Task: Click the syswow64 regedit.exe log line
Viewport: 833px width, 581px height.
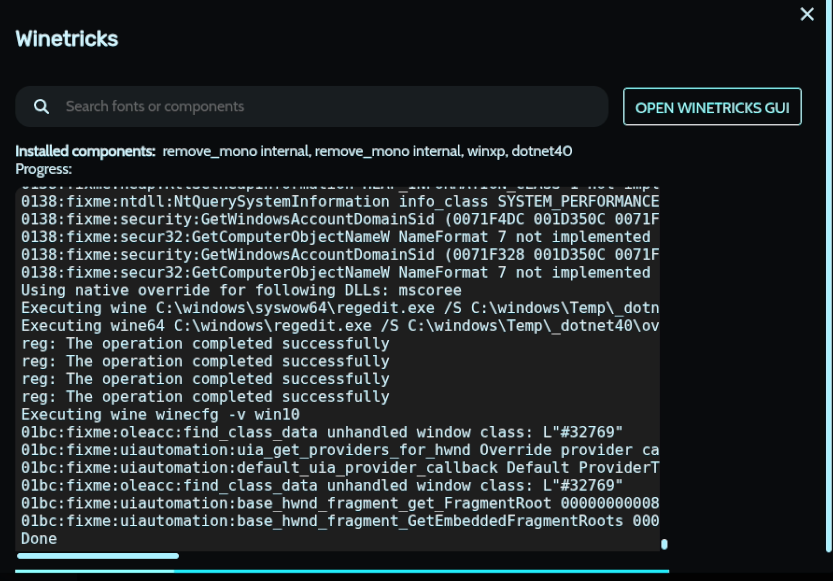Action: click(340, 308)
